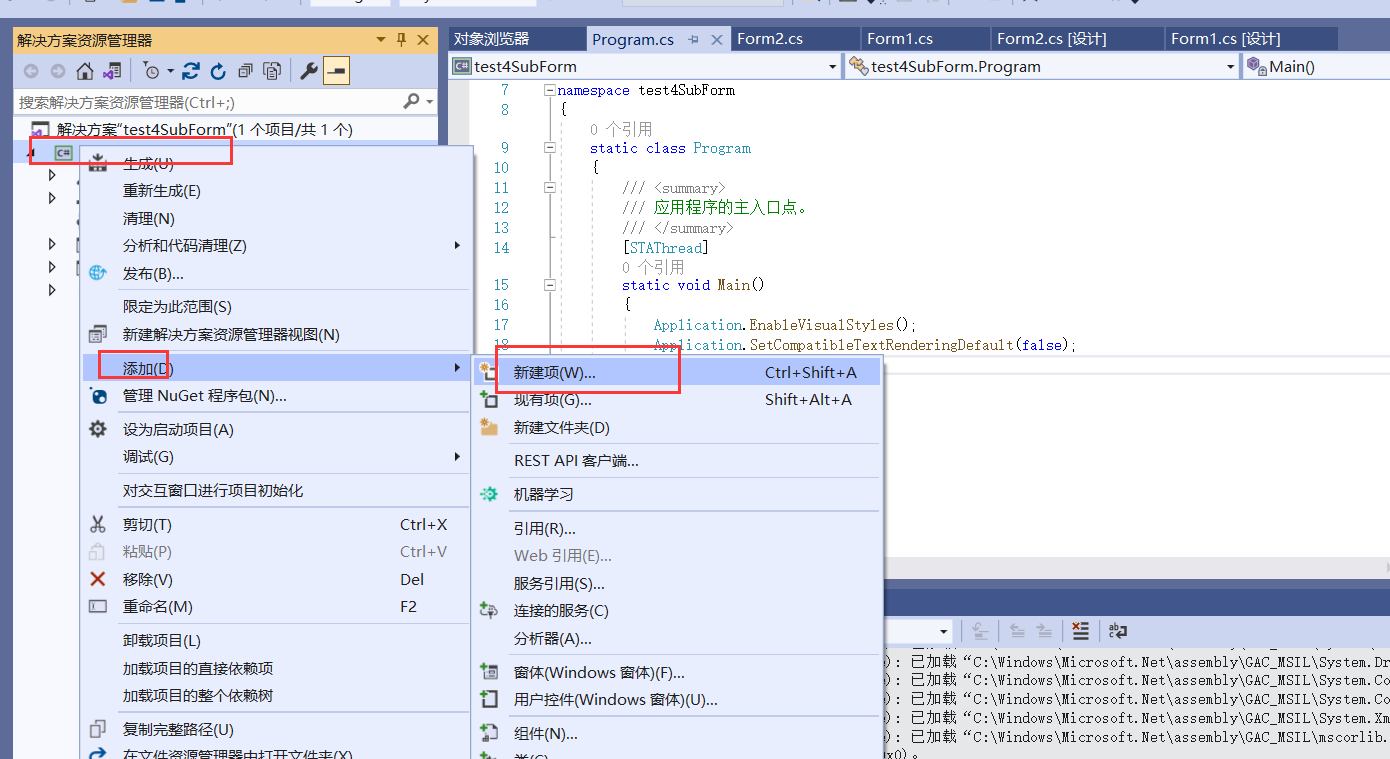
Task: Collapse the namespace region at line 7
Action: click(x=548, y=89)
